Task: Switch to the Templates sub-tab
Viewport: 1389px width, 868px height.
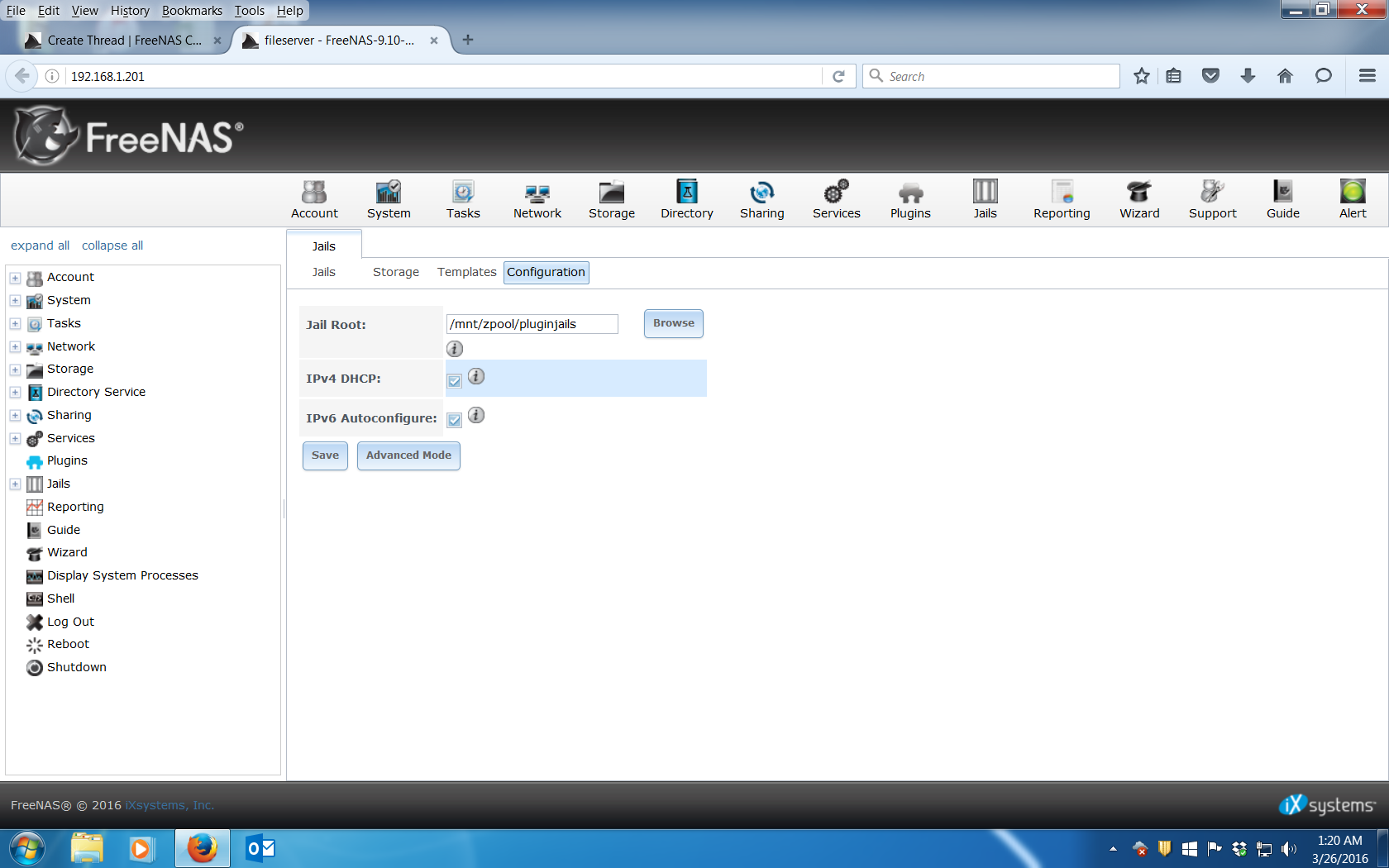Action: (x=467, y=272)
